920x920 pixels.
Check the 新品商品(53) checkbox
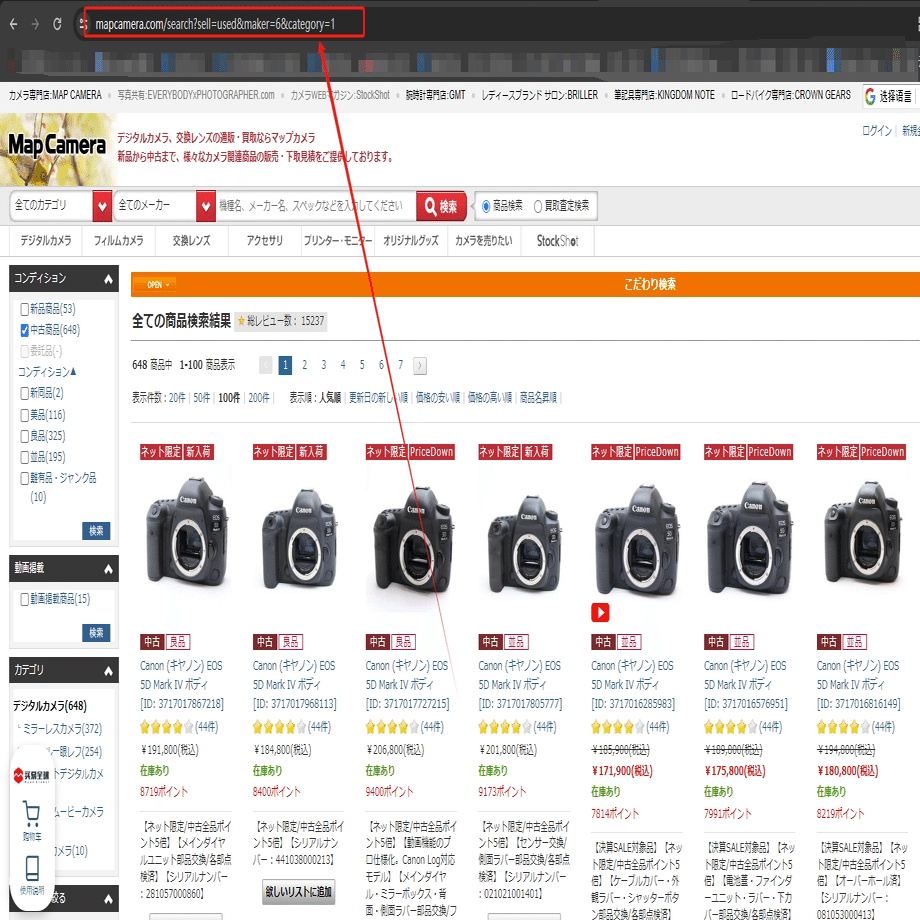click(24, 309)
